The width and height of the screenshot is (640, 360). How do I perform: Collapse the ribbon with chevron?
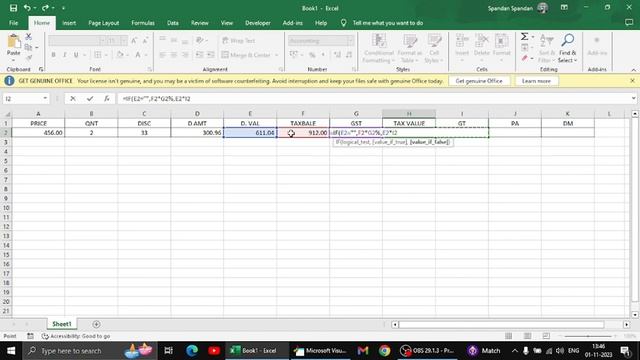633,70
